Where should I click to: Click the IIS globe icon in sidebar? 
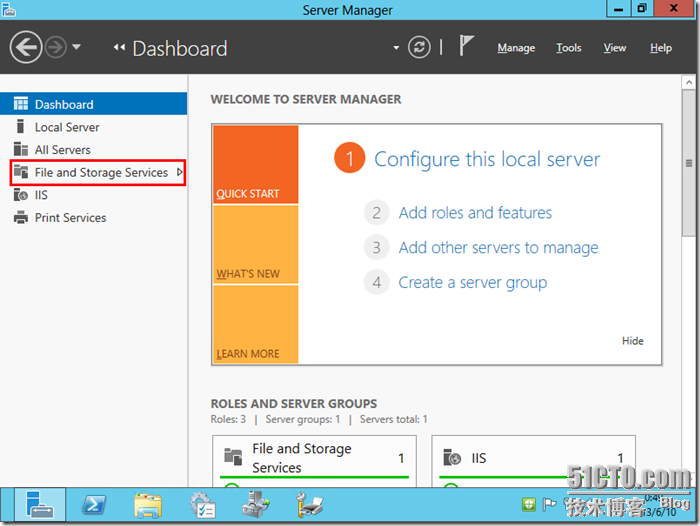click(21, 194)
